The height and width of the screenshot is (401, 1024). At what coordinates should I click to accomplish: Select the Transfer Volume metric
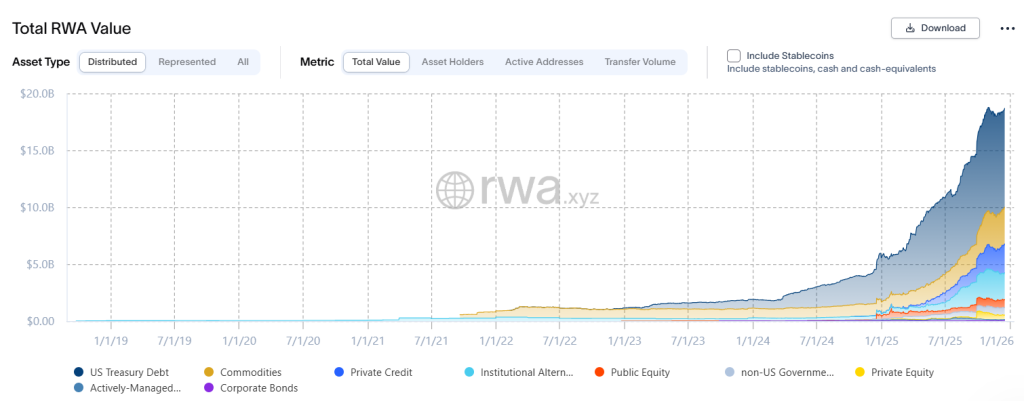coord(640,62)
